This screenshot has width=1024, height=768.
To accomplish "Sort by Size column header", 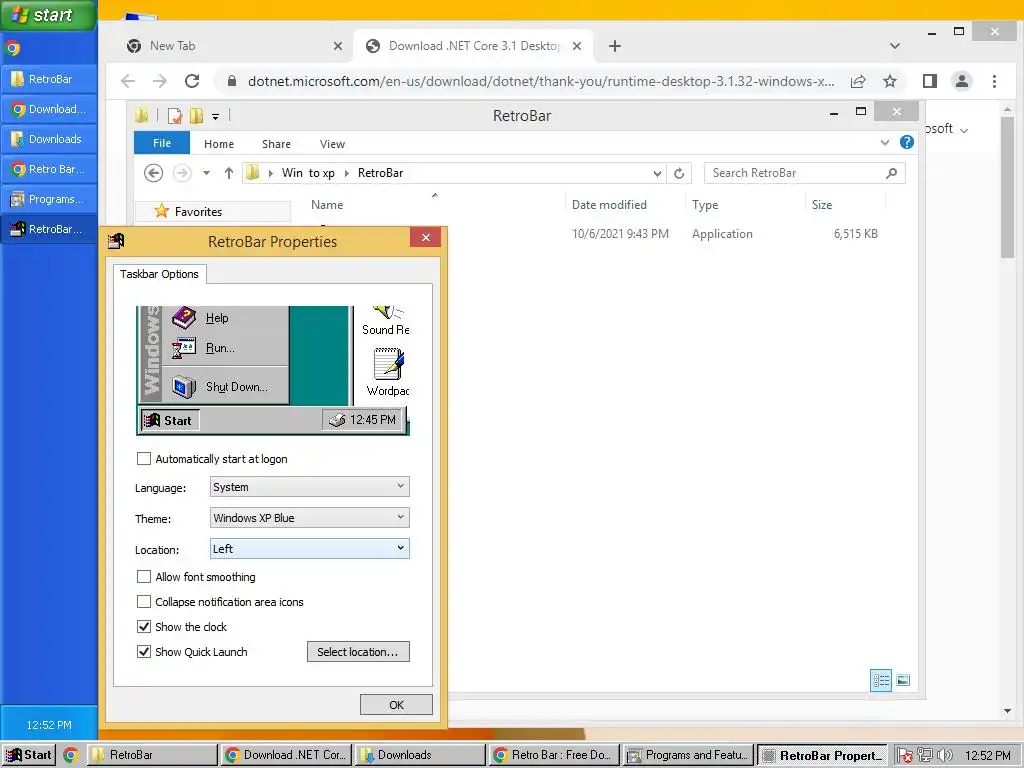I will pyautogui.click(x=822, y=204).
